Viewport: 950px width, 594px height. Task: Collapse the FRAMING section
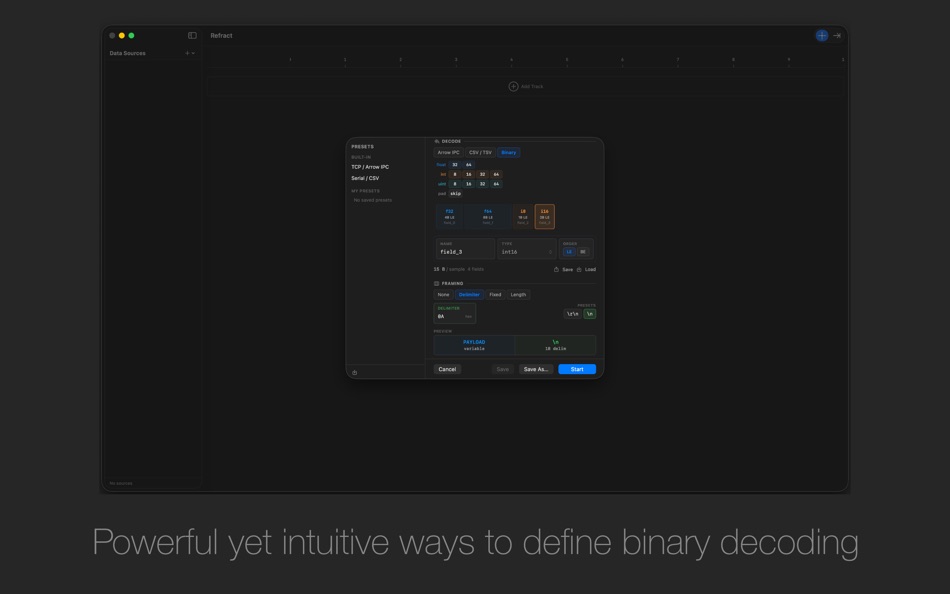pos(438,283)
